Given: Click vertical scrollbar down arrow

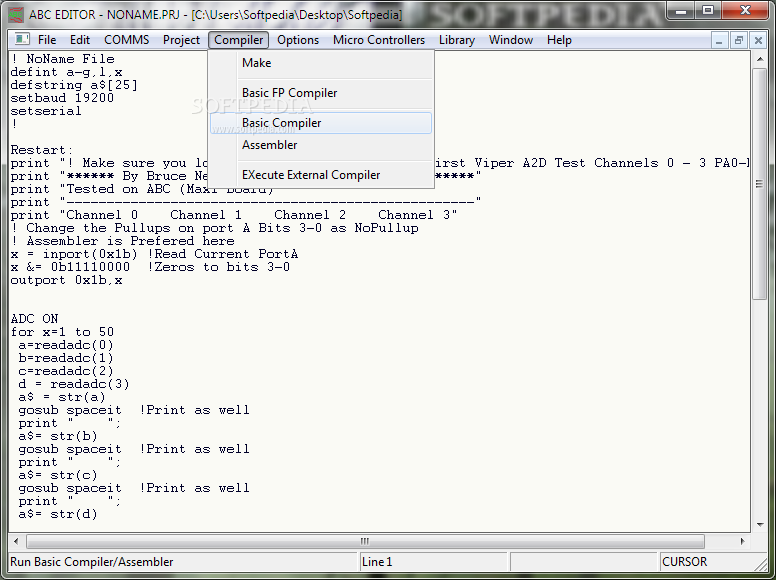Looking at the screenshot, I should point(760,525).
